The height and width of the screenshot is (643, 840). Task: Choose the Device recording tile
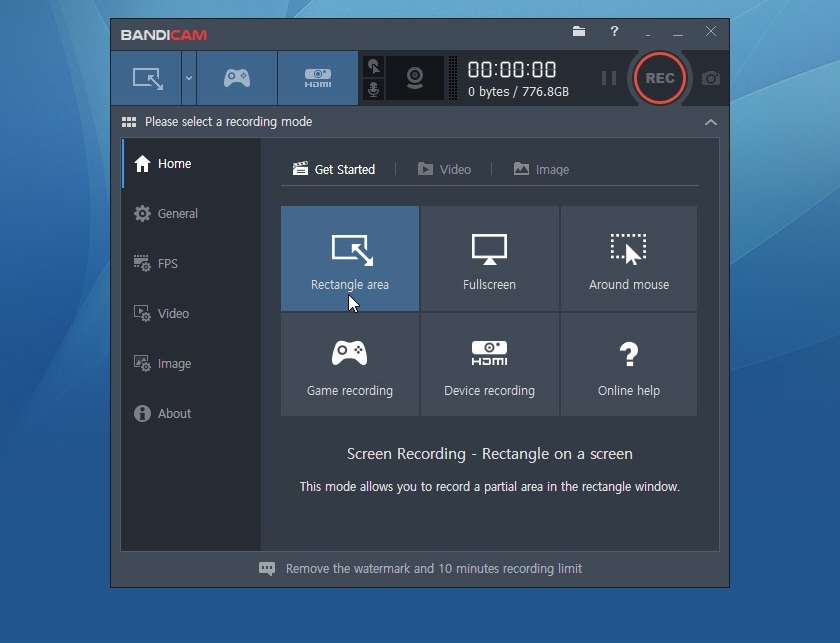coord(489,364)
